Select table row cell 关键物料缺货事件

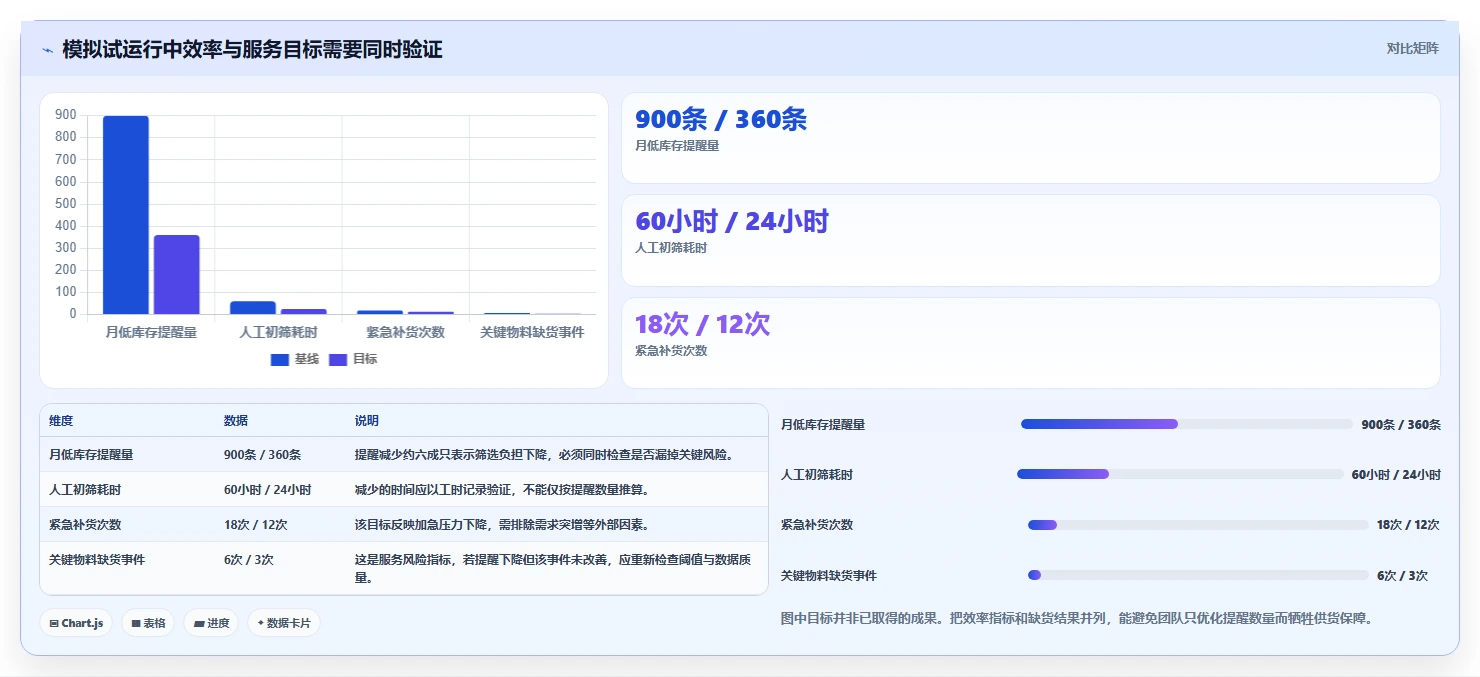point(97,559)
